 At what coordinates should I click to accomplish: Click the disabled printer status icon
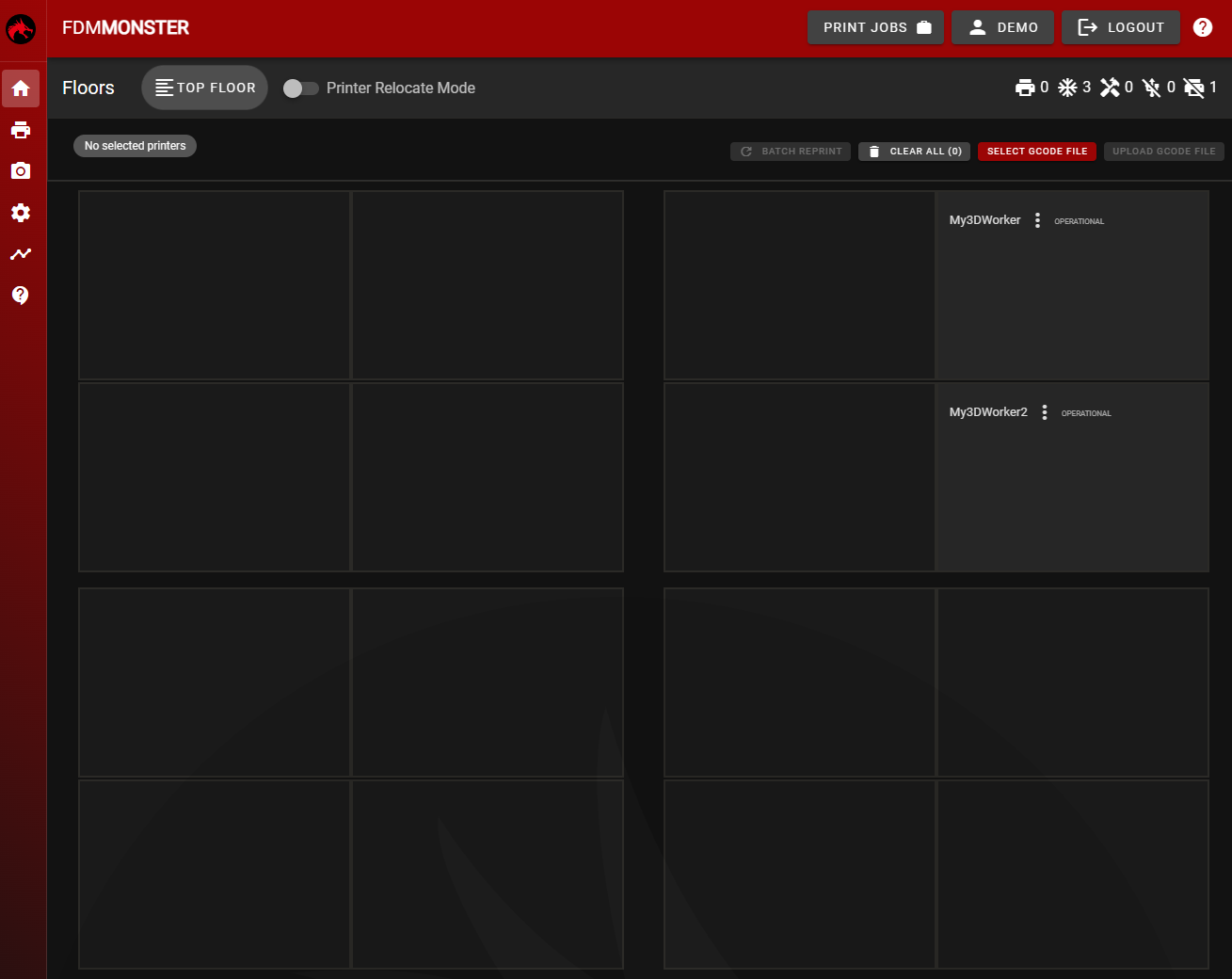point(1193,88)
